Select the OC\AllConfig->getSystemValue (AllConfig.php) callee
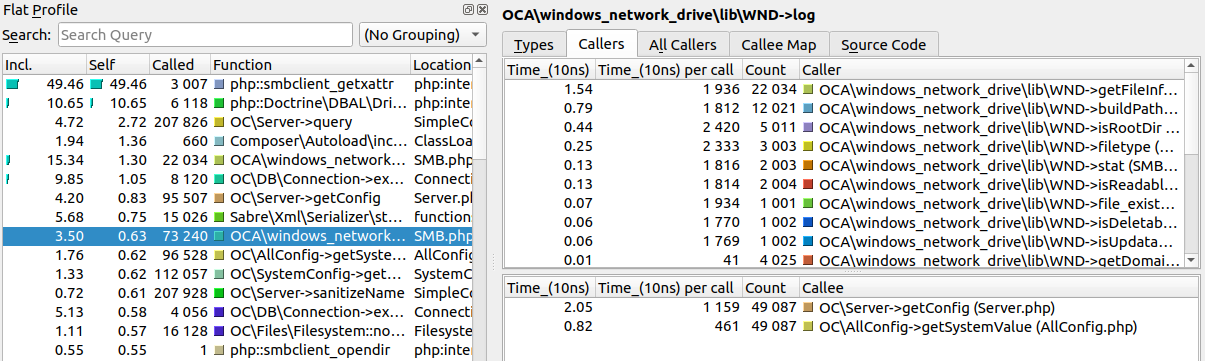The image size is (1205, 361). click(x=851, y=327)
